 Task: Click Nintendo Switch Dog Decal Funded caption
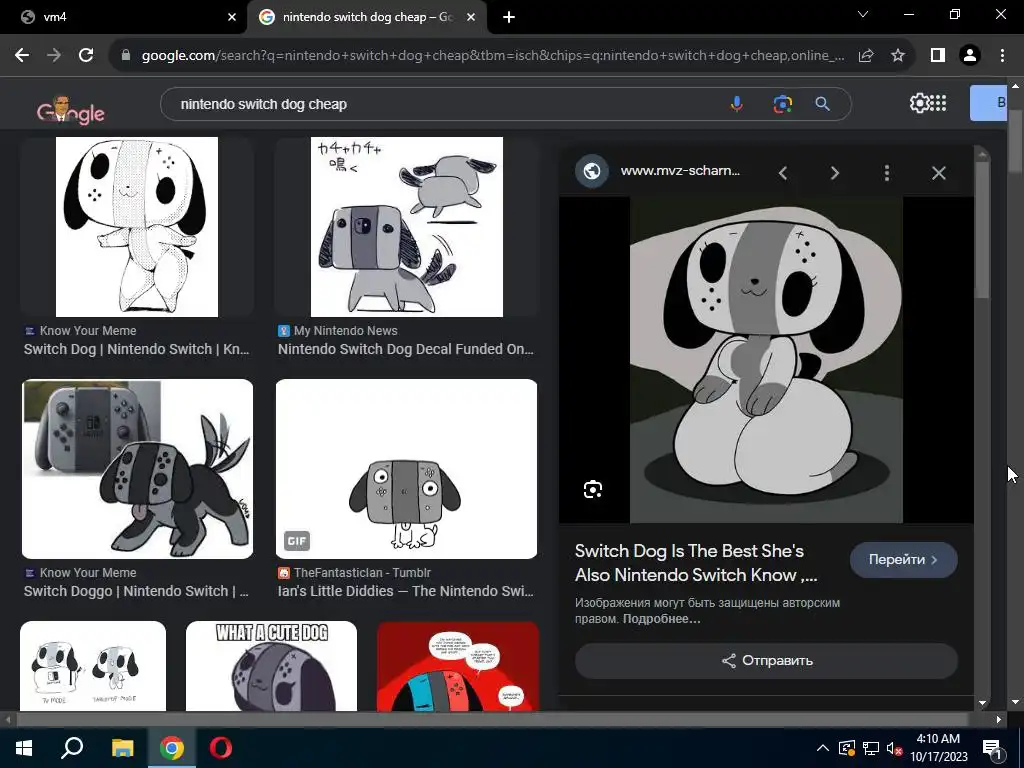[406, 349]
